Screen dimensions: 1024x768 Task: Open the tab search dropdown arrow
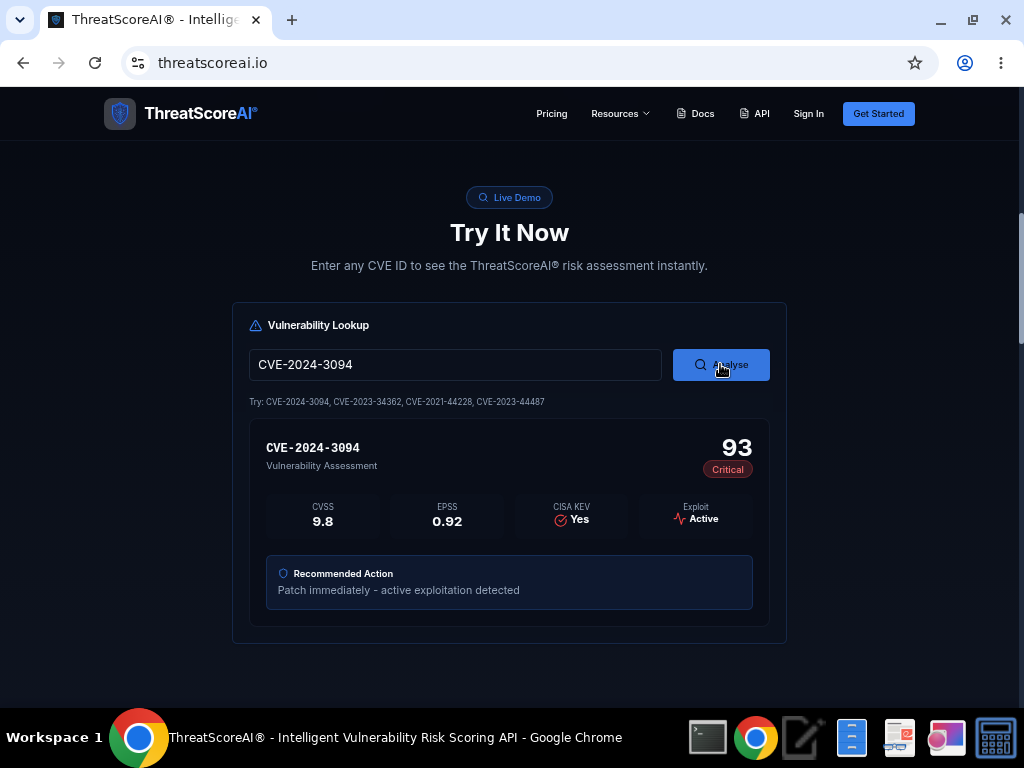20,20
